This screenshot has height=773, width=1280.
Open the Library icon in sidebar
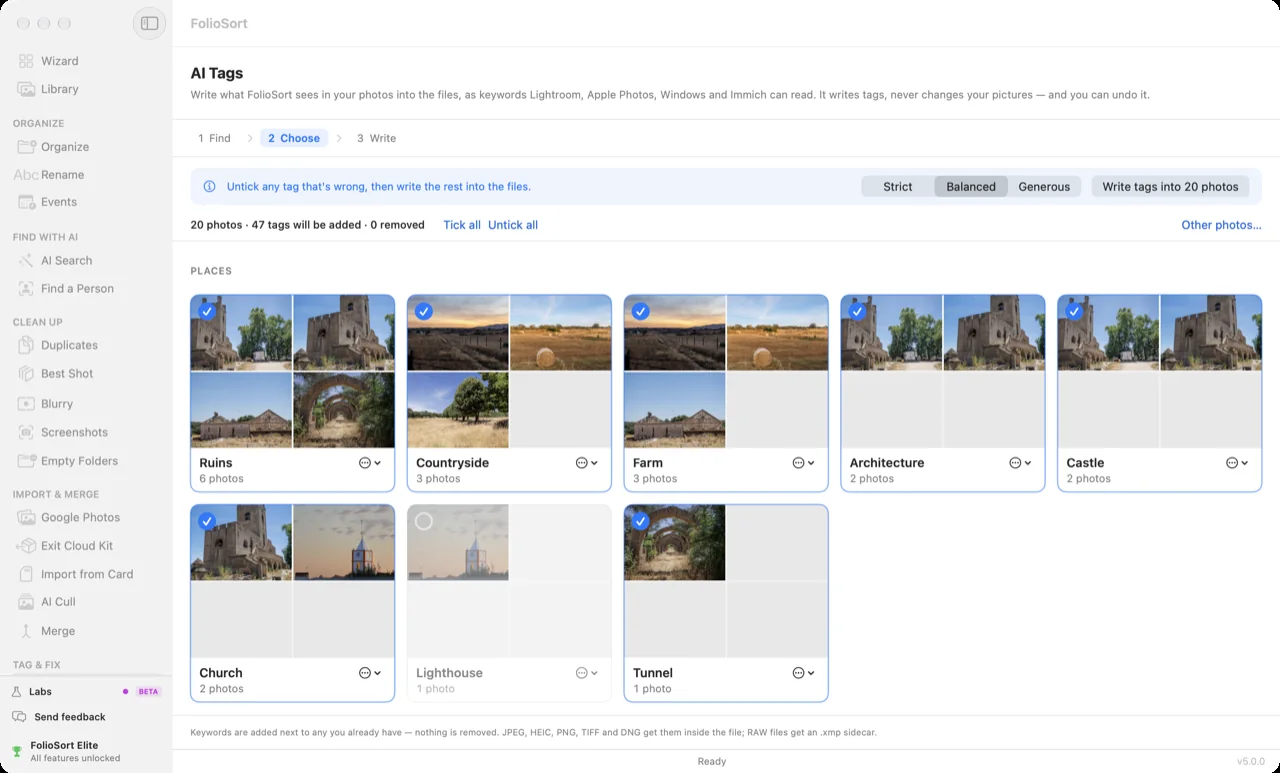26,89
